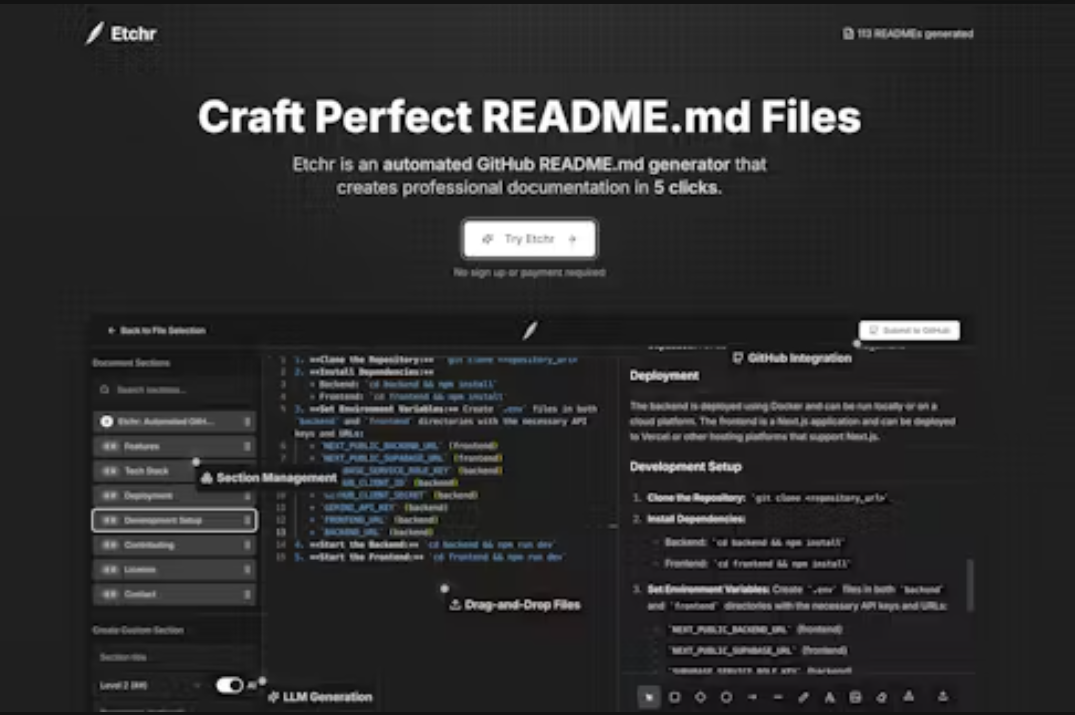This screenshot has height=715, width=1075.
Task: Select the Deployment section in the sidebar list
Action: (174, 496)
